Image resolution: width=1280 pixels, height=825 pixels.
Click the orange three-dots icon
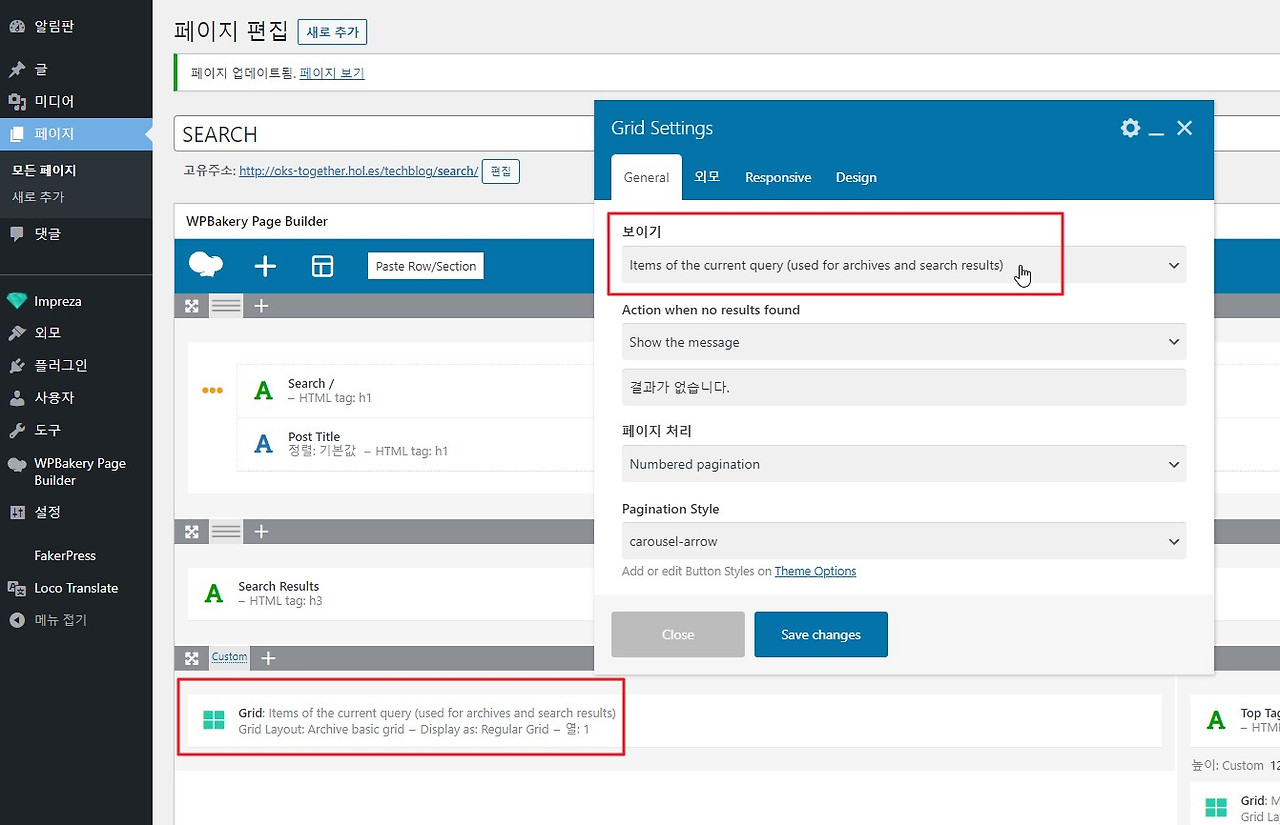pos(213,390)
